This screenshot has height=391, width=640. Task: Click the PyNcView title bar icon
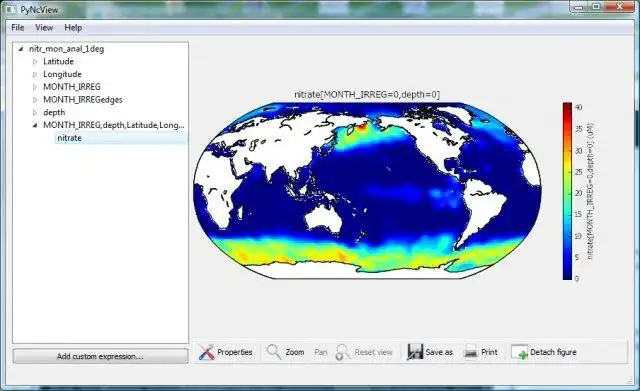pos(11,9)
